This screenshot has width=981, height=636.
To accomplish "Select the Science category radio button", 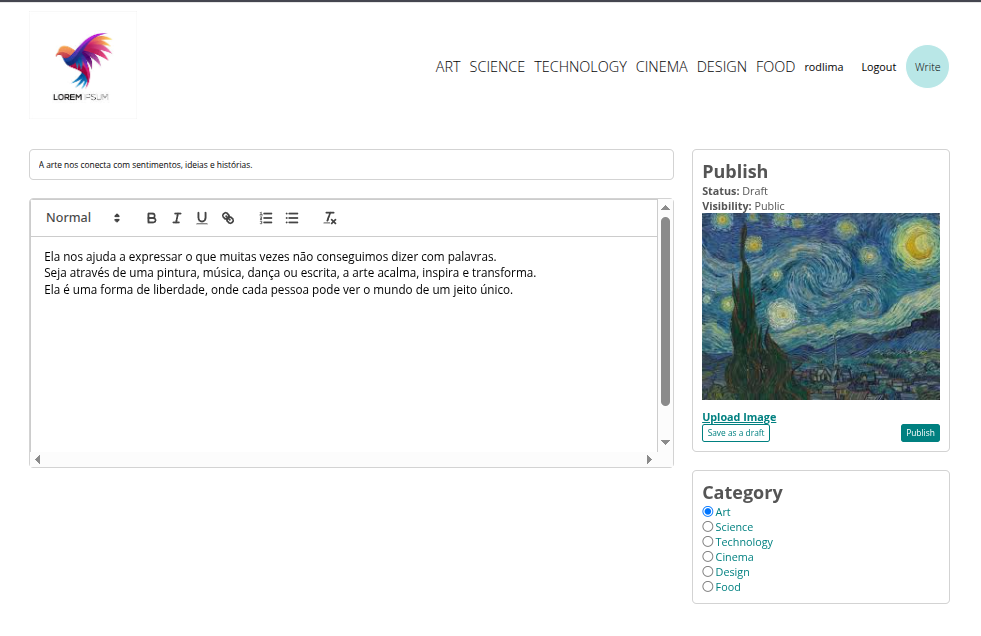I will pyautogui.click(x=708, y=527).
